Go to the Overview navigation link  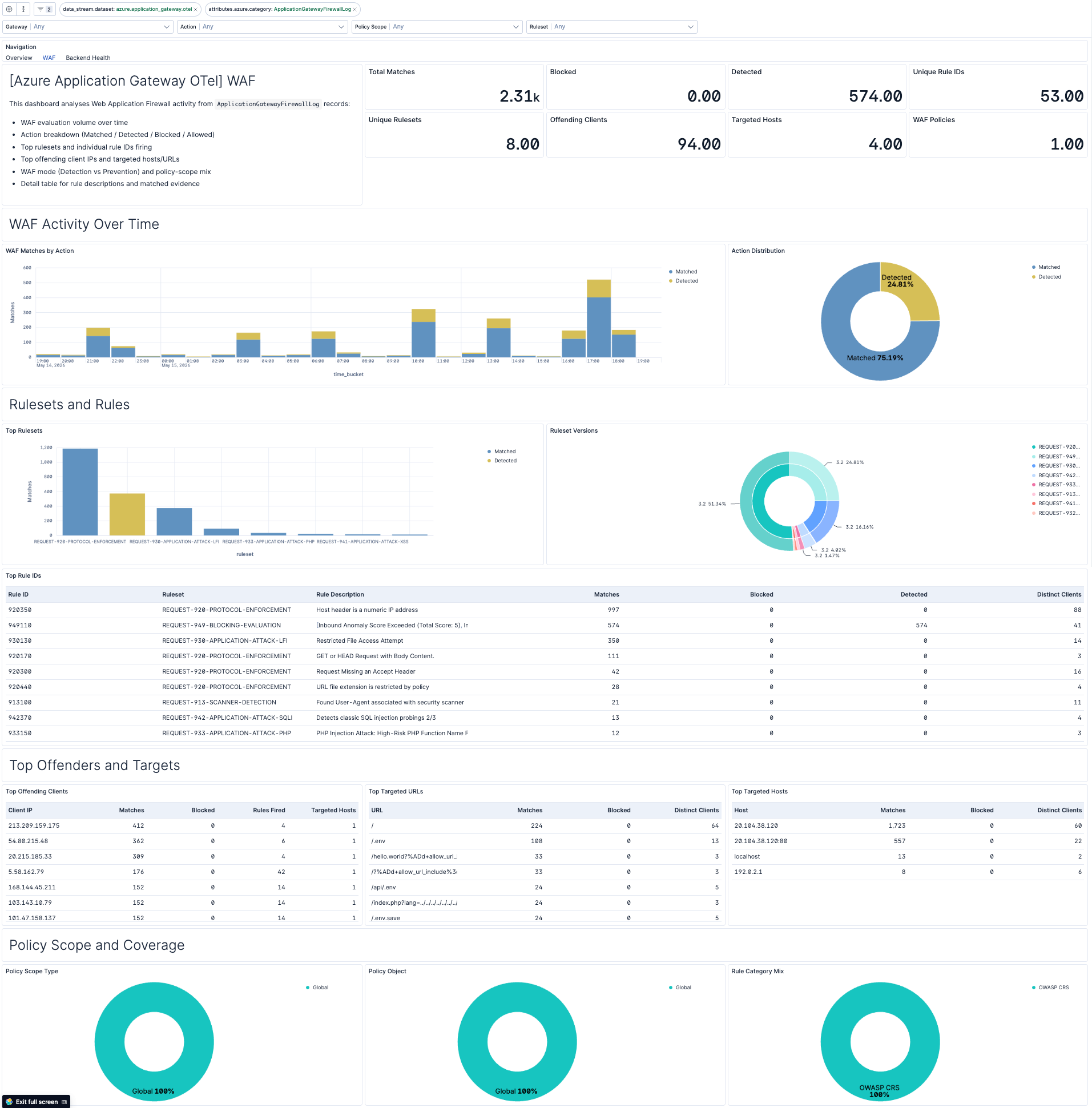(19, 58)
